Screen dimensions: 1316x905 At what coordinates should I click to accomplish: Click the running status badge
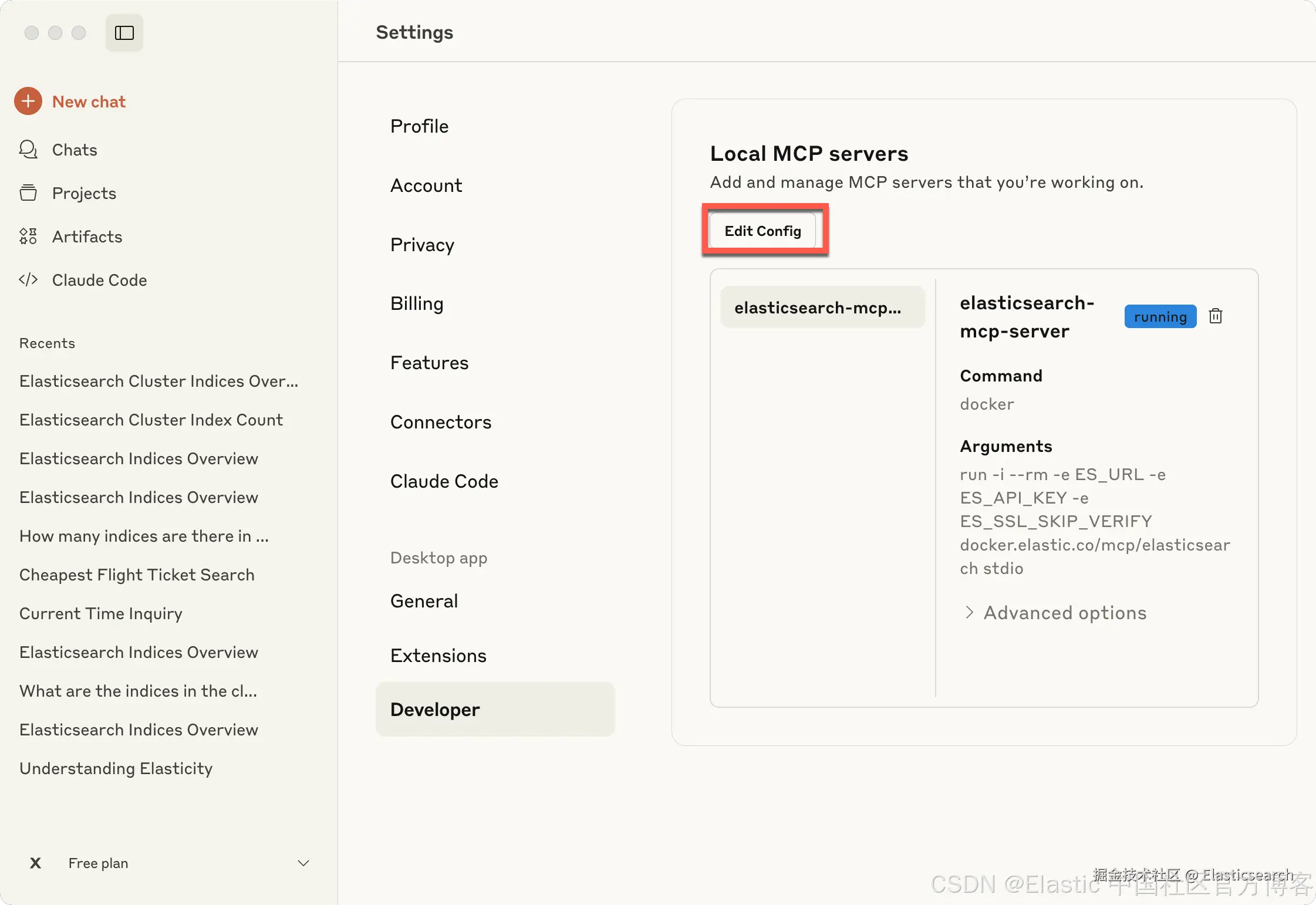pyautogui.click(x=1160, y=316)
